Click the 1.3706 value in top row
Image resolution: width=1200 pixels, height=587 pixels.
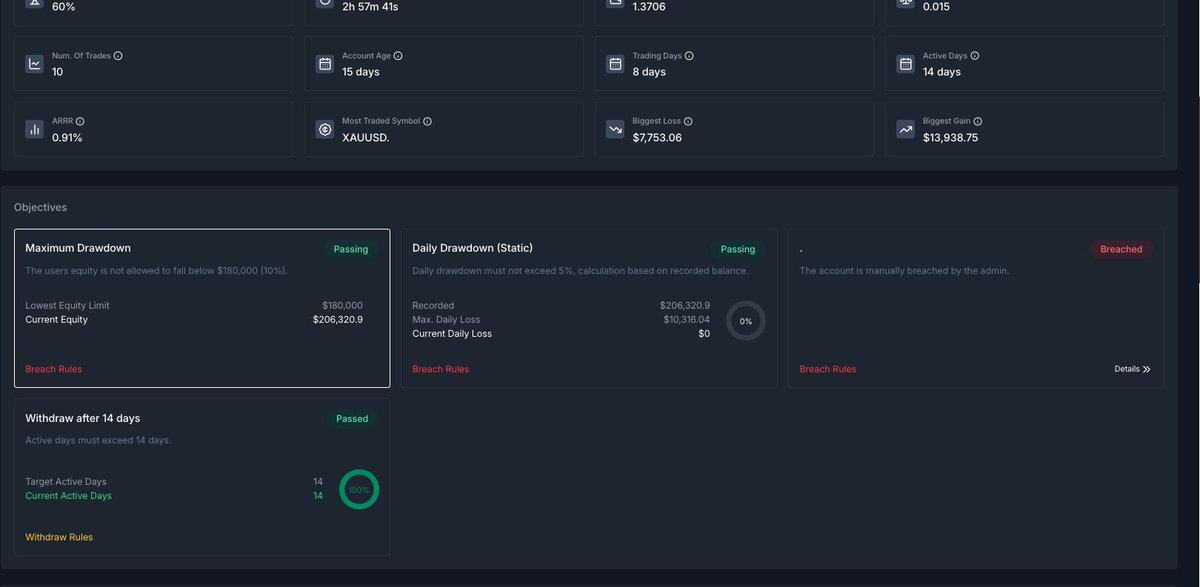click(x=649, y=6)
